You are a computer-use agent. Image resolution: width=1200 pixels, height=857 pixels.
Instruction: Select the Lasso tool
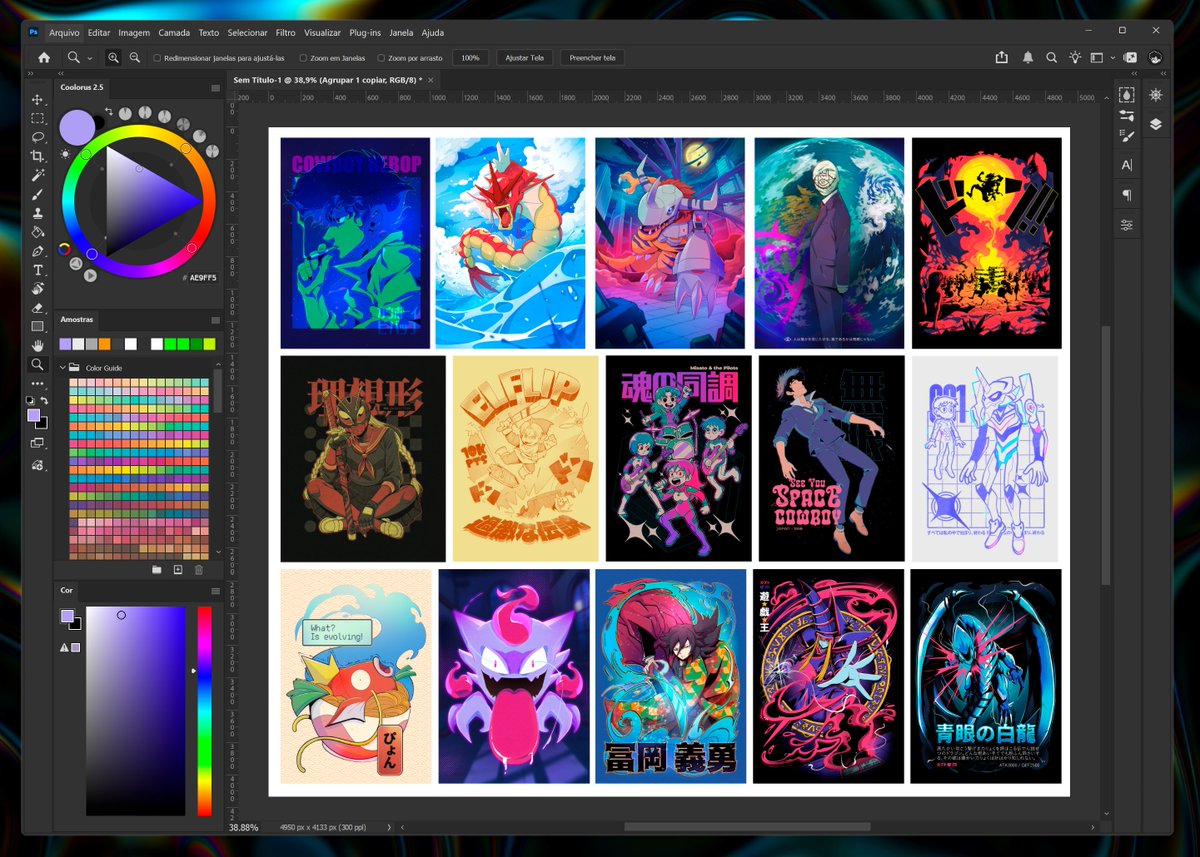click(x=37, y=137)
